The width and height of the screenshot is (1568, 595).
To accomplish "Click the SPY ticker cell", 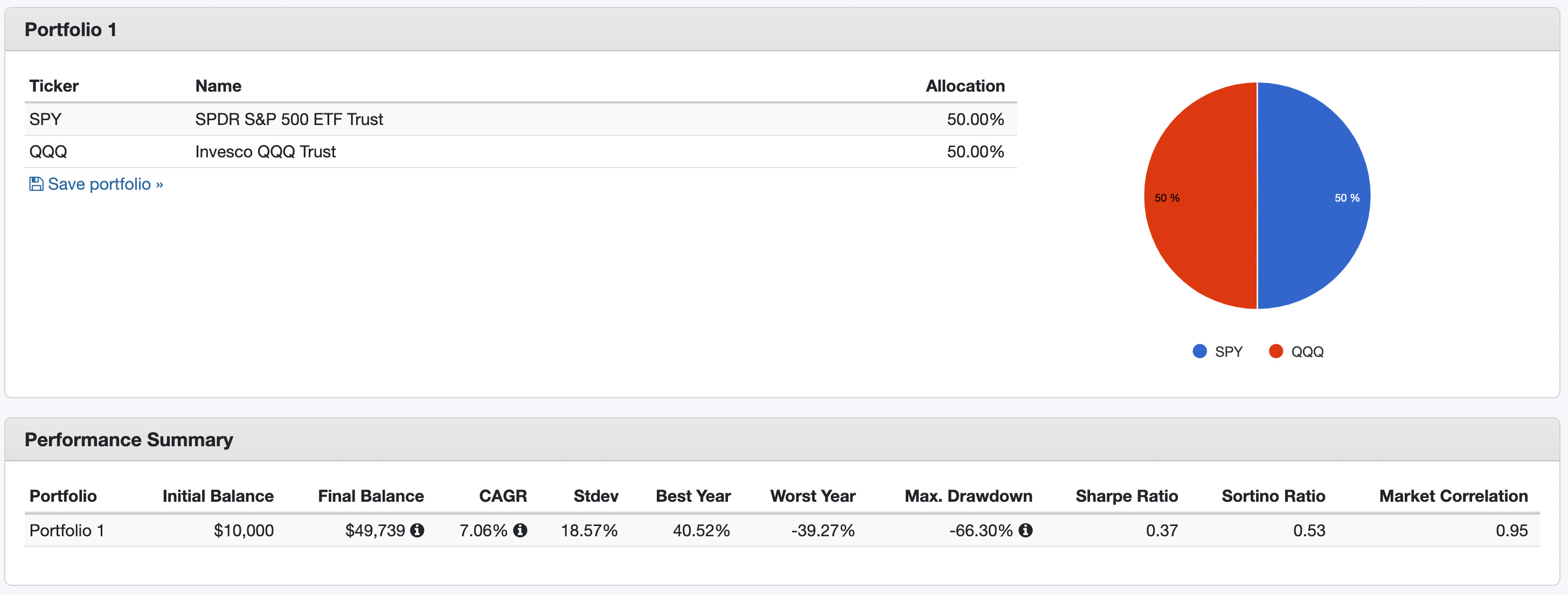I will [x=45, y=119].
